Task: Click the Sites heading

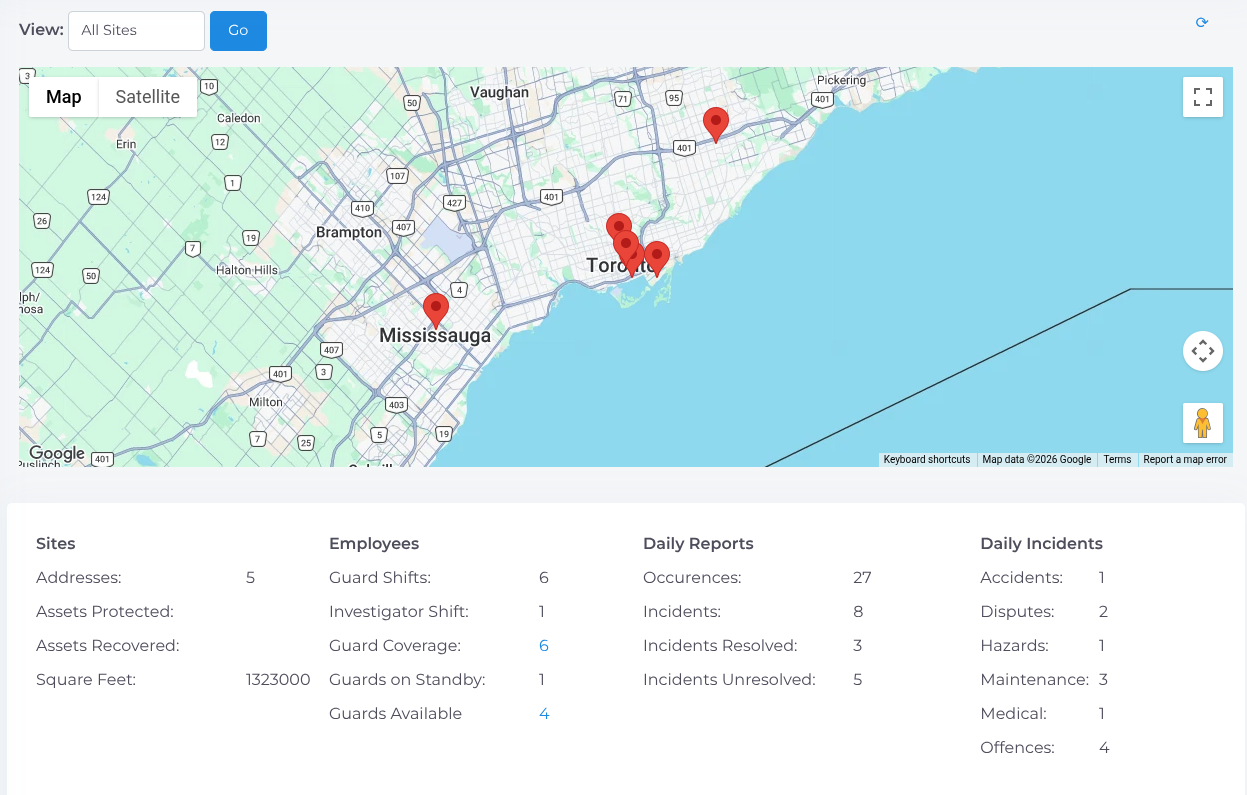Action: click(56, 544)
